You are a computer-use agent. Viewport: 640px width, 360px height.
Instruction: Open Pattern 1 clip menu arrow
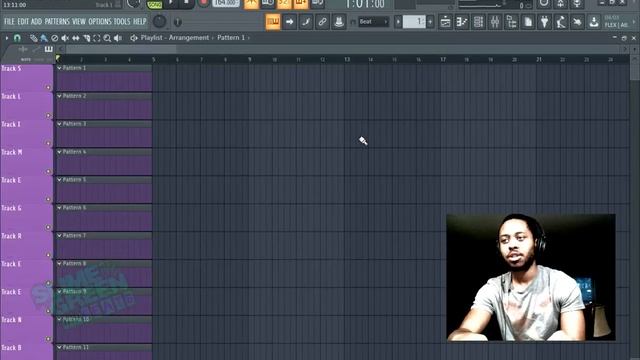59,68
